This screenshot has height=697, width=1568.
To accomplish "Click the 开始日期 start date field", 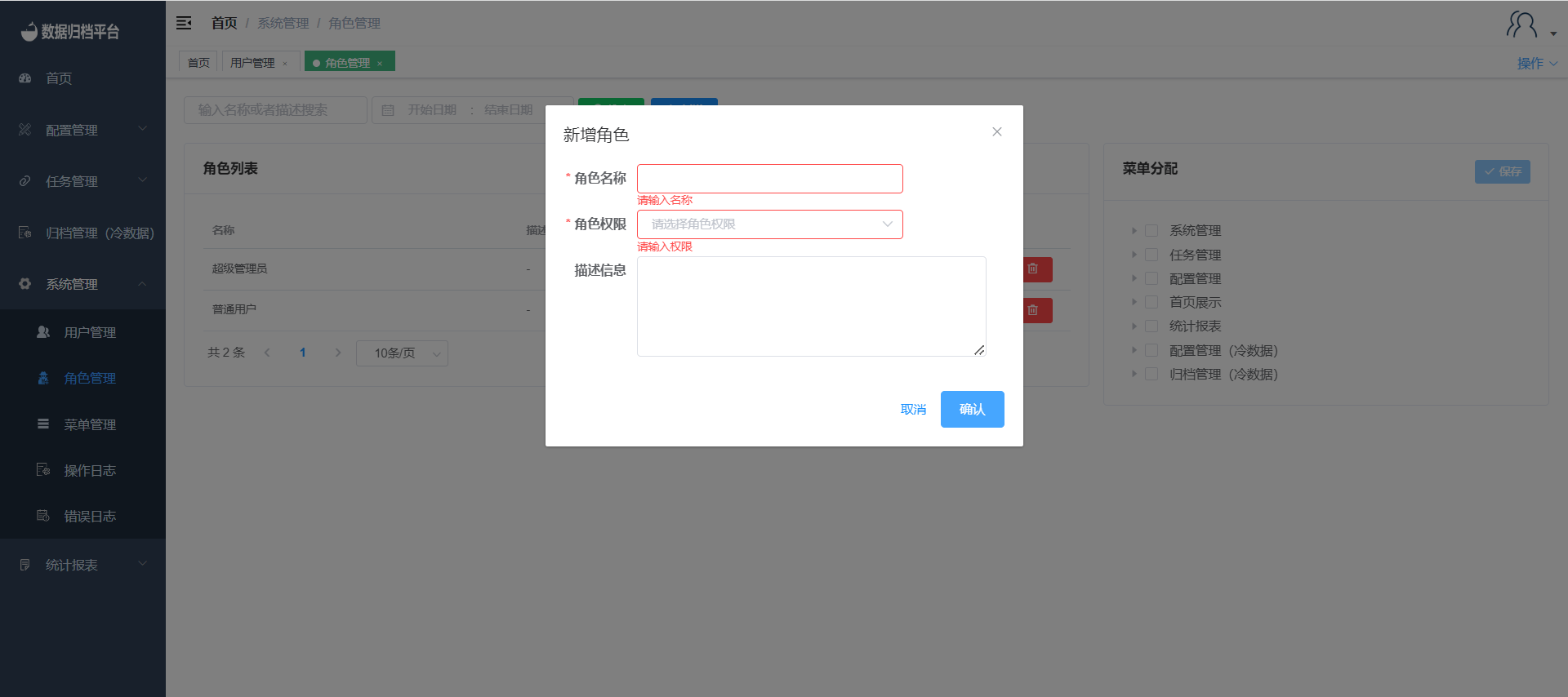I will [432, 110].
